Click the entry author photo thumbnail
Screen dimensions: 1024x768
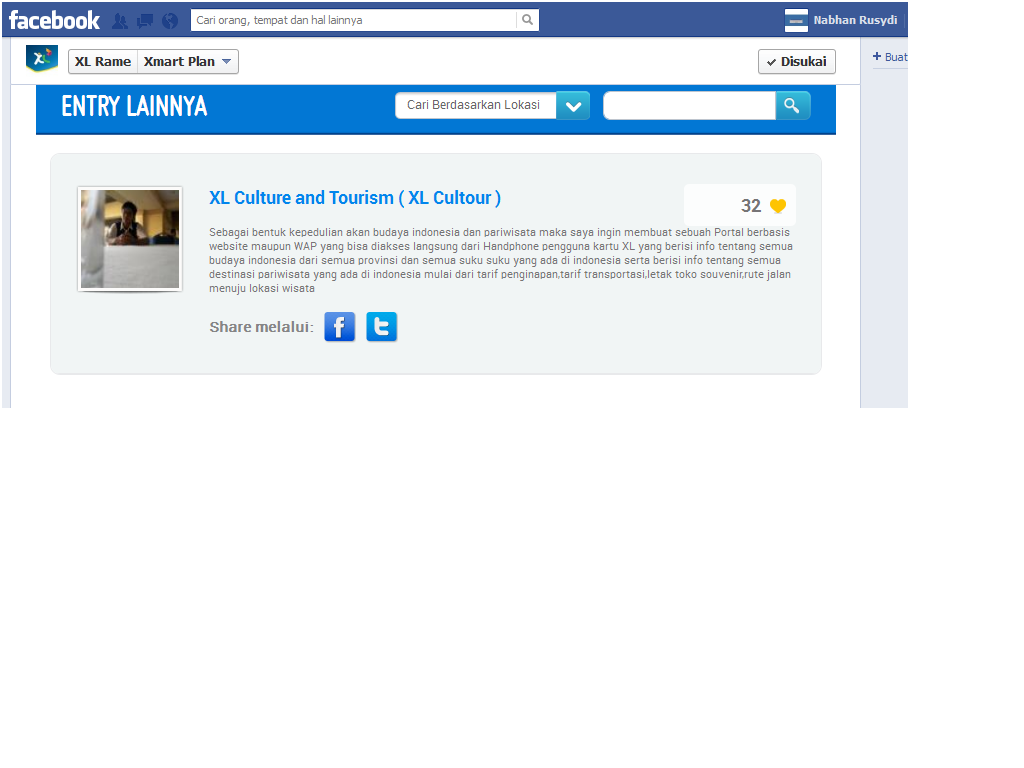pos(130,239)
